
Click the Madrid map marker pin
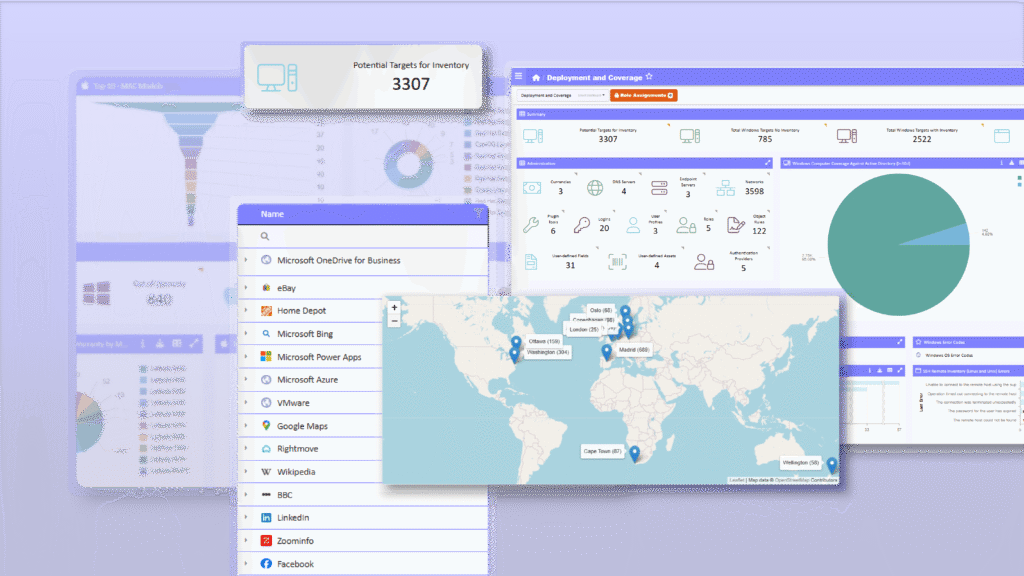pyautogui.click(x=607, y=352)
